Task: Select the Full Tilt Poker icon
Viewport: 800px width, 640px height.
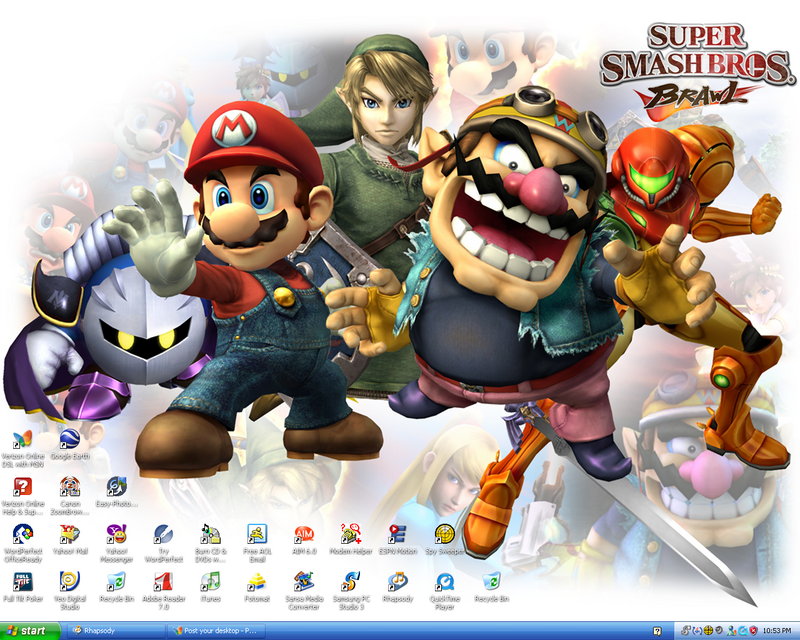Action: coord(23,587)
